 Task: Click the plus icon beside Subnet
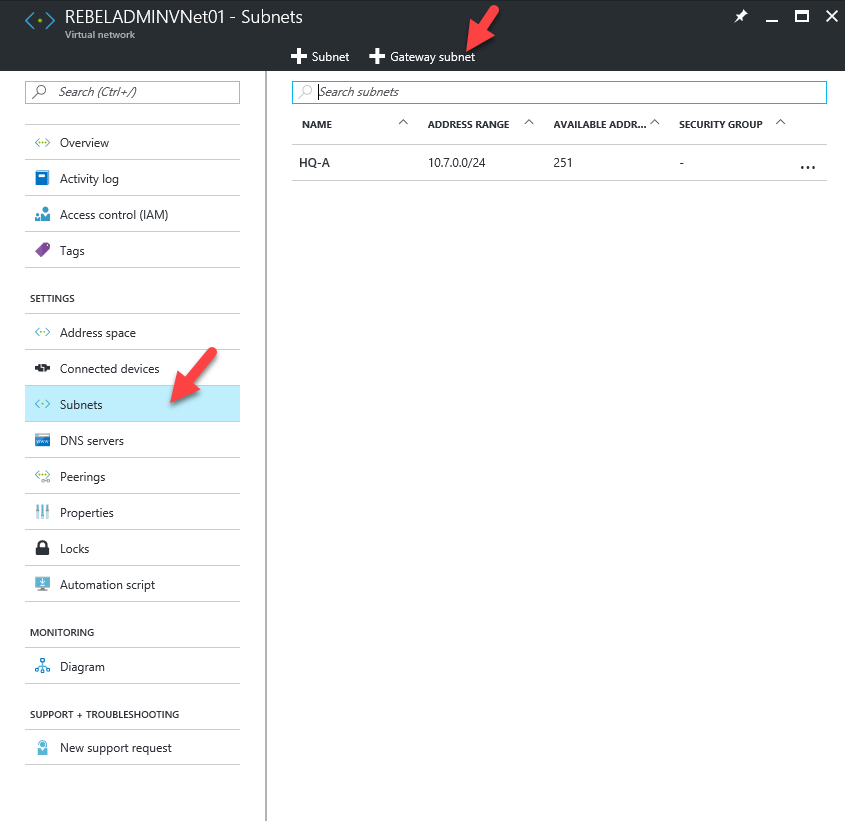[299, 56]
